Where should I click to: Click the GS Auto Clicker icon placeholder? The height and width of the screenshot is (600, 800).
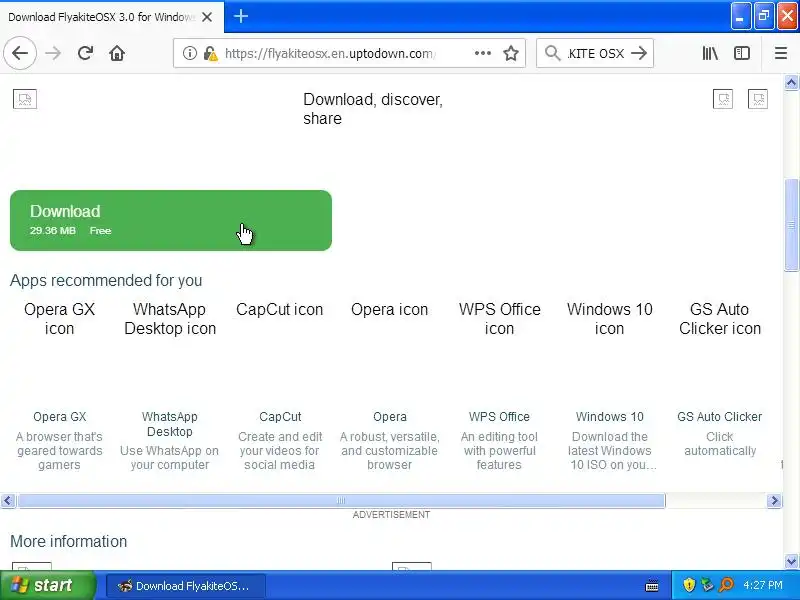[720, 318]
